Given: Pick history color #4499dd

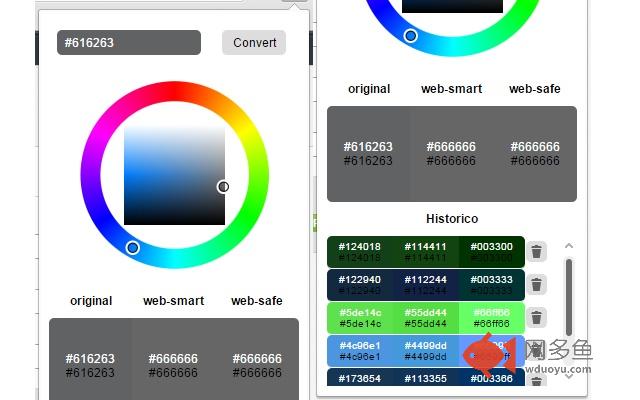Looking at the screenshot, I should [425, 351].
